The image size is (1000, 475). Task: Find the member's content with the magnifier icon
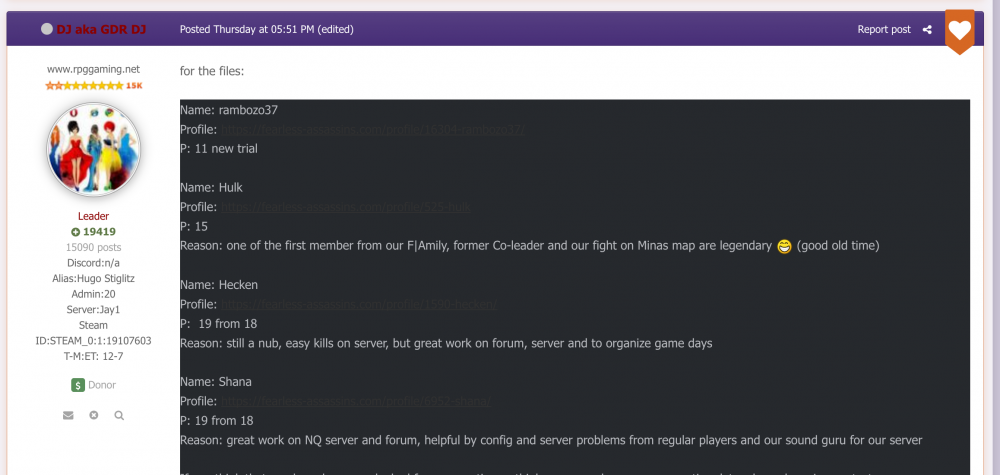(119, 416)
